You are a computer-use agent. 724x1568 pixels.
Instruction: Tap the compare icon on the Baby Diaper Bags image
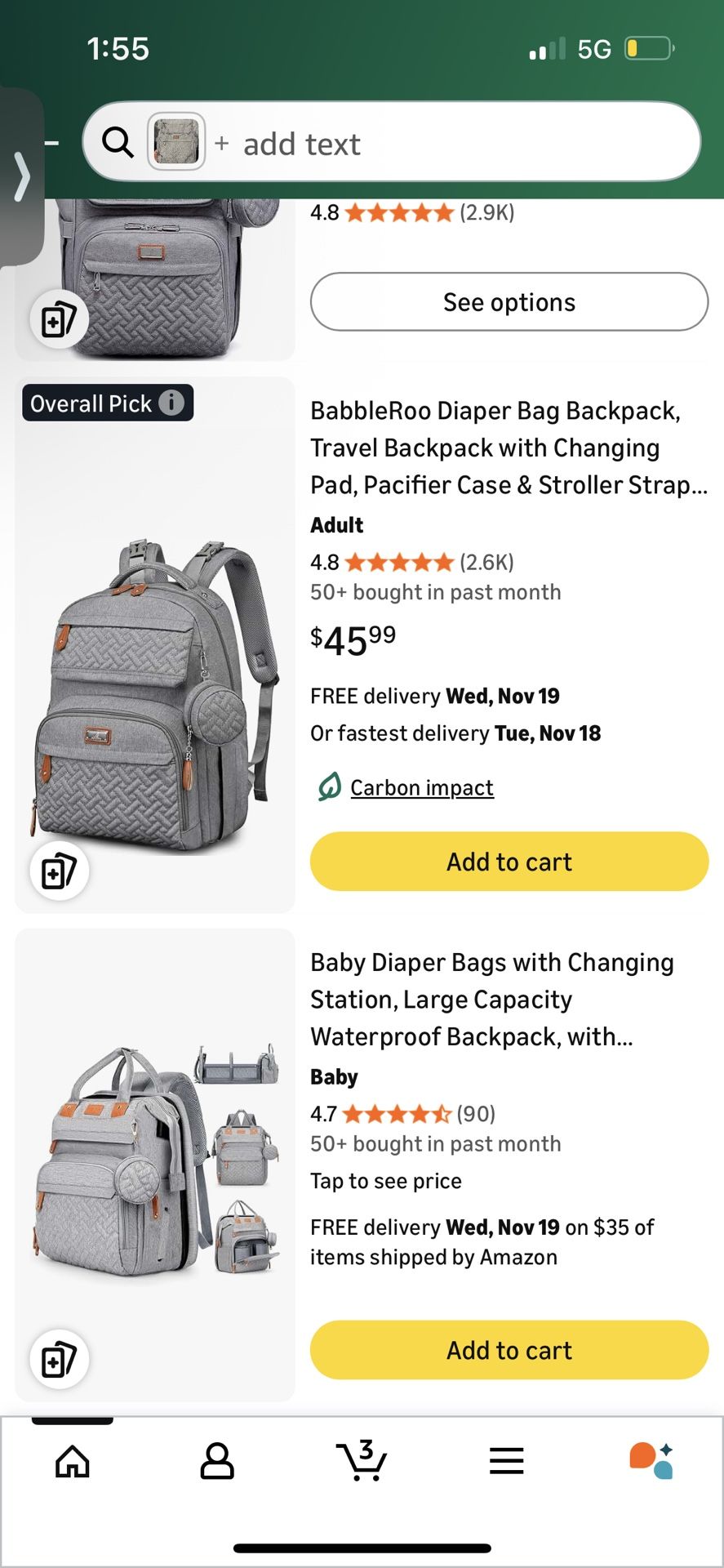pos(59,1358)
